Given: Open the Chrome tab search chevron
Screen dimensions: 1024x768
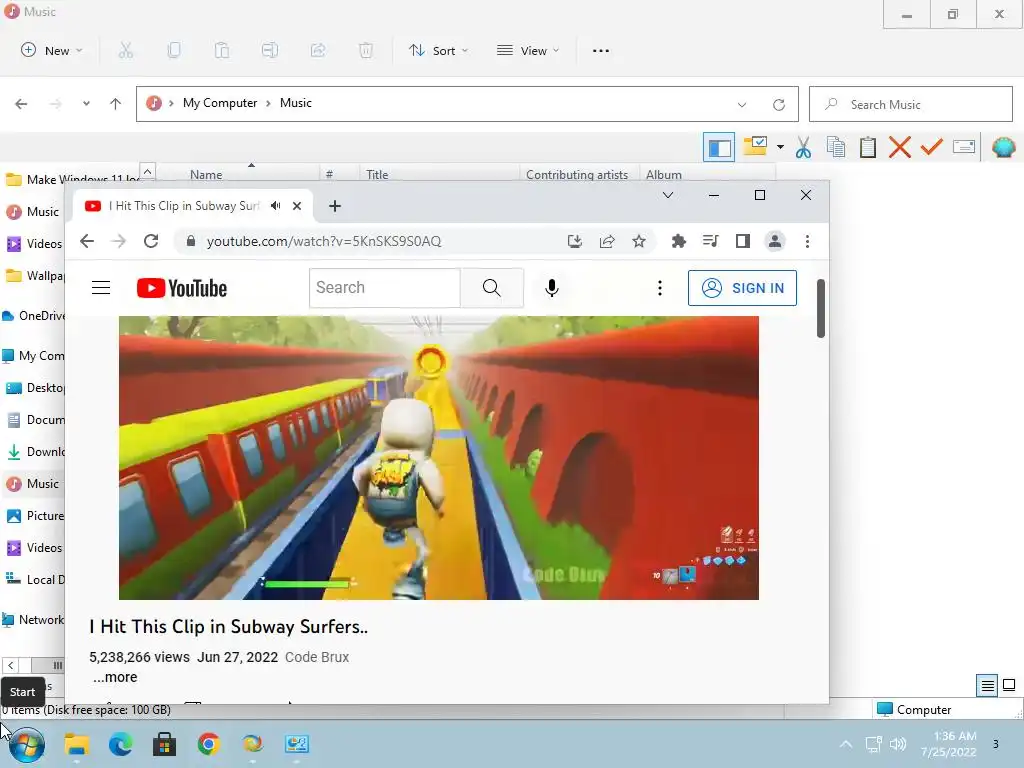Looking at the screenshot, I should click(x=667, y=195).
